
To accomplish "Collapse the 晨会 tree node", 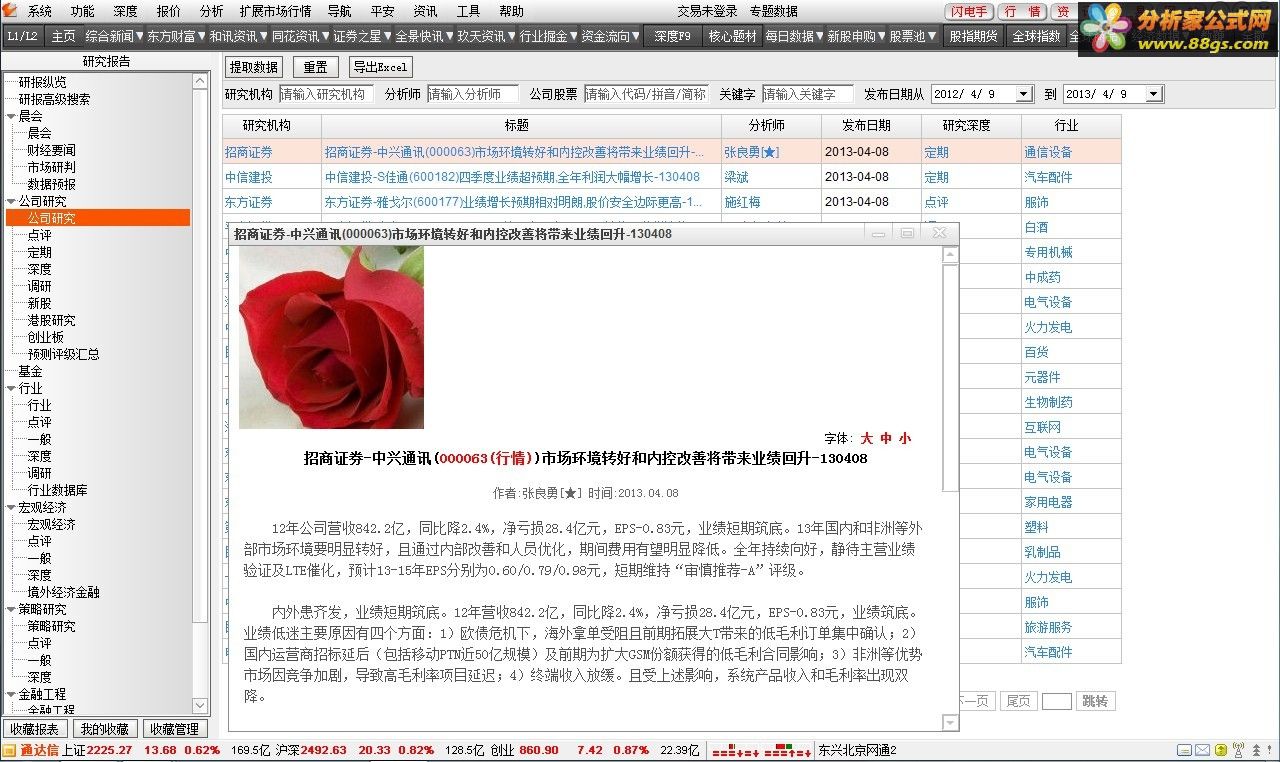I will [x=10, y=116].
